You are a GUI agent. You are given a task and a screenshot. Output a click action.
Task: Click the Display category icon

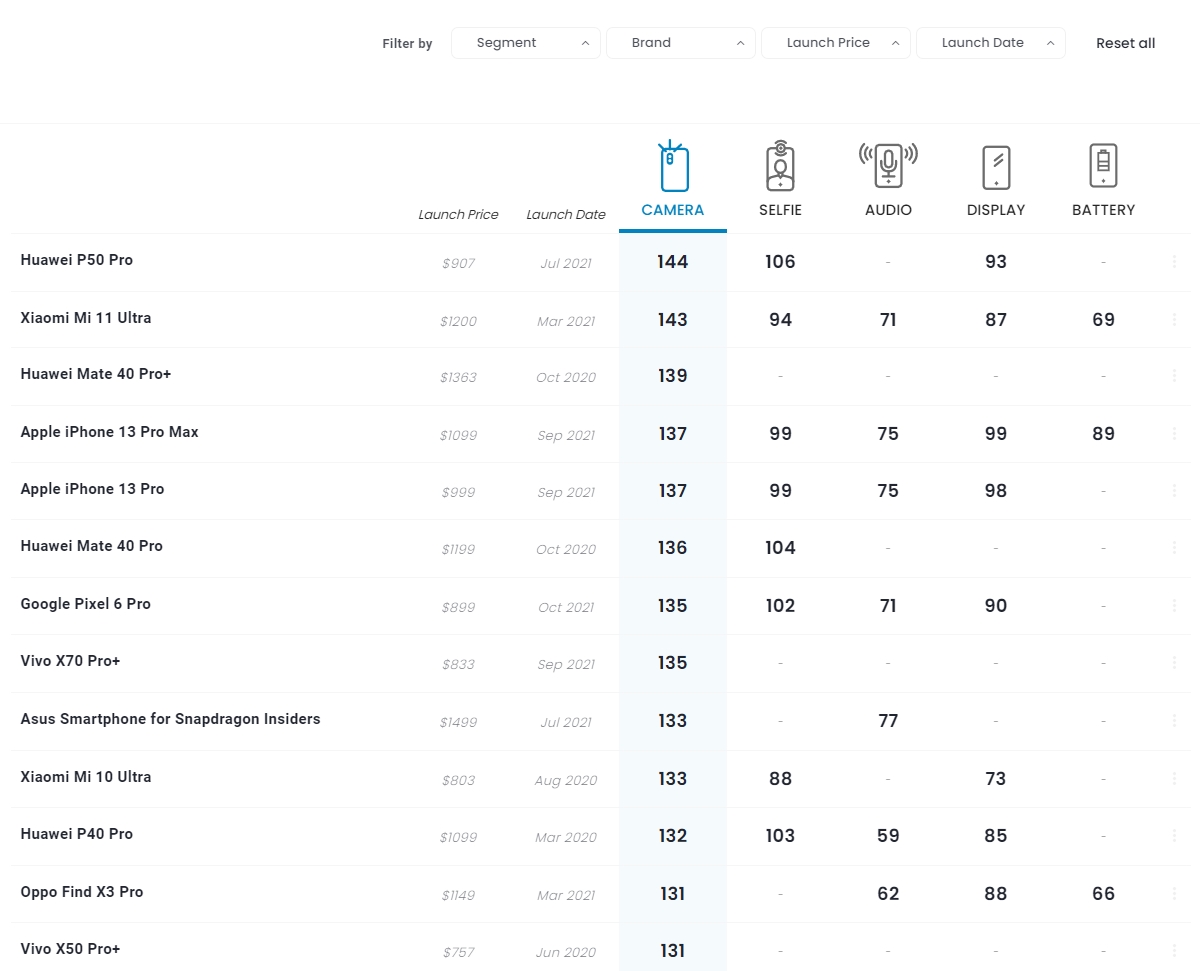pos(996,167)
